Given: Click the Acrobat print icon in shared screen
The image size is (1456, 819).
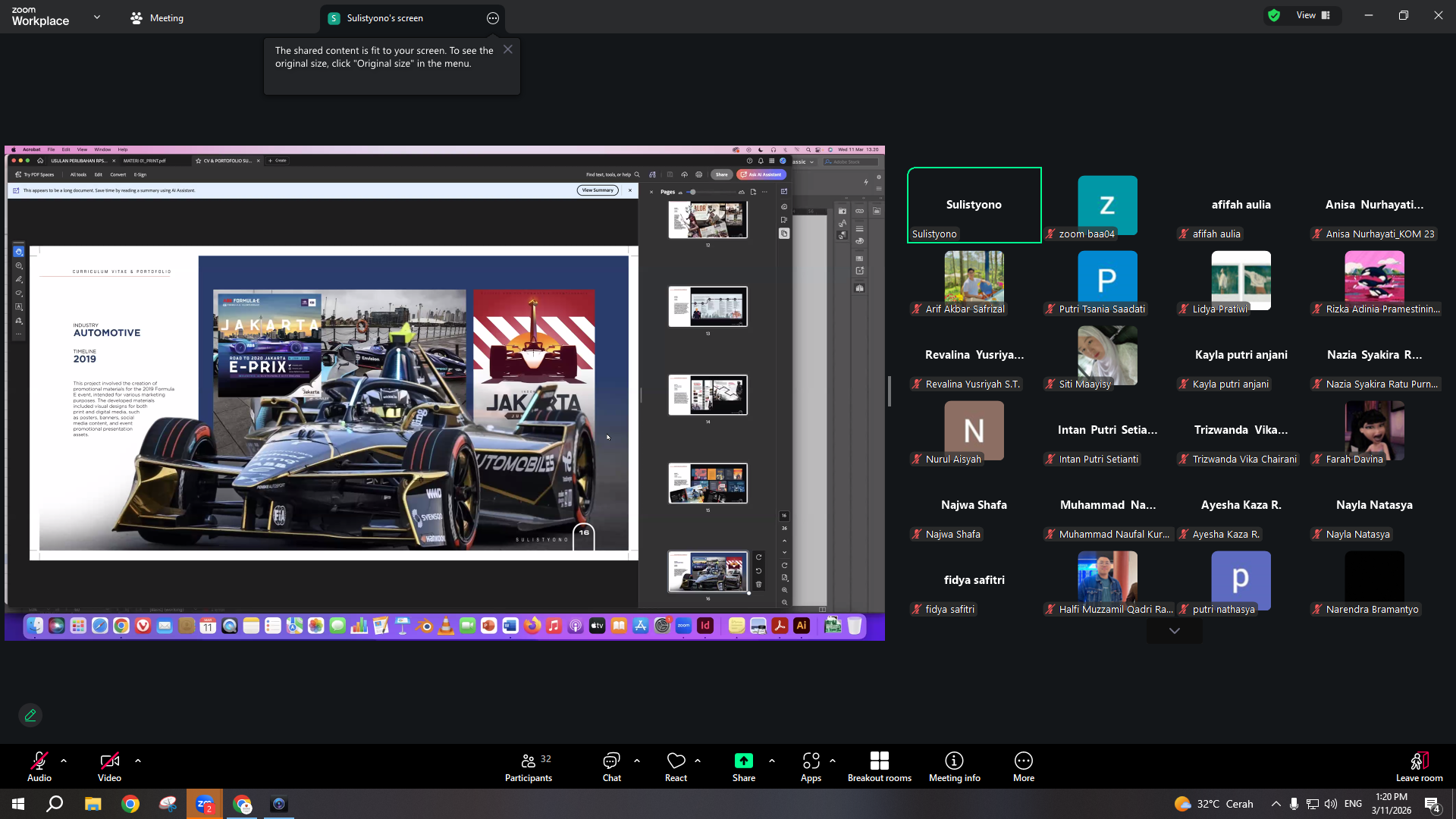Looking at the screenshot, I should (699, 174).
